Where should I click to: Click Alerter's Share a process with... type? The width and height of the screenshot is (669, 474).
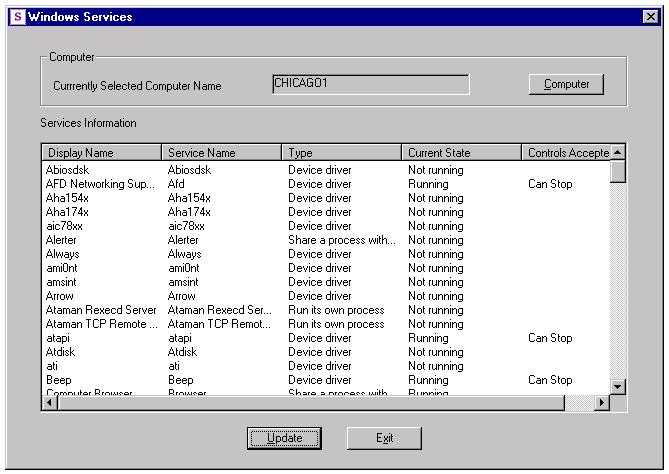pos(342,240)
